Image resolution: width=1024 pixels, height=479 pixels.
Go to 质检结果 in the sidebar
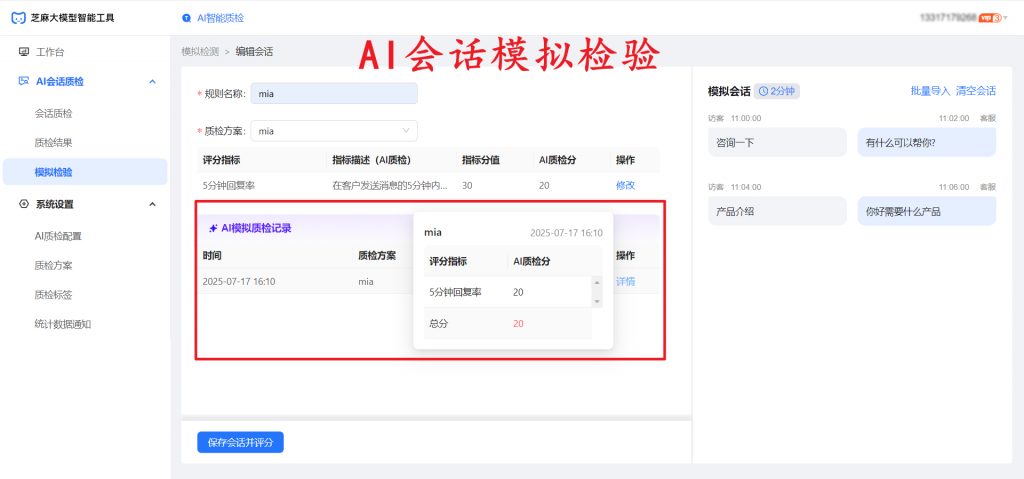(53, 143)
